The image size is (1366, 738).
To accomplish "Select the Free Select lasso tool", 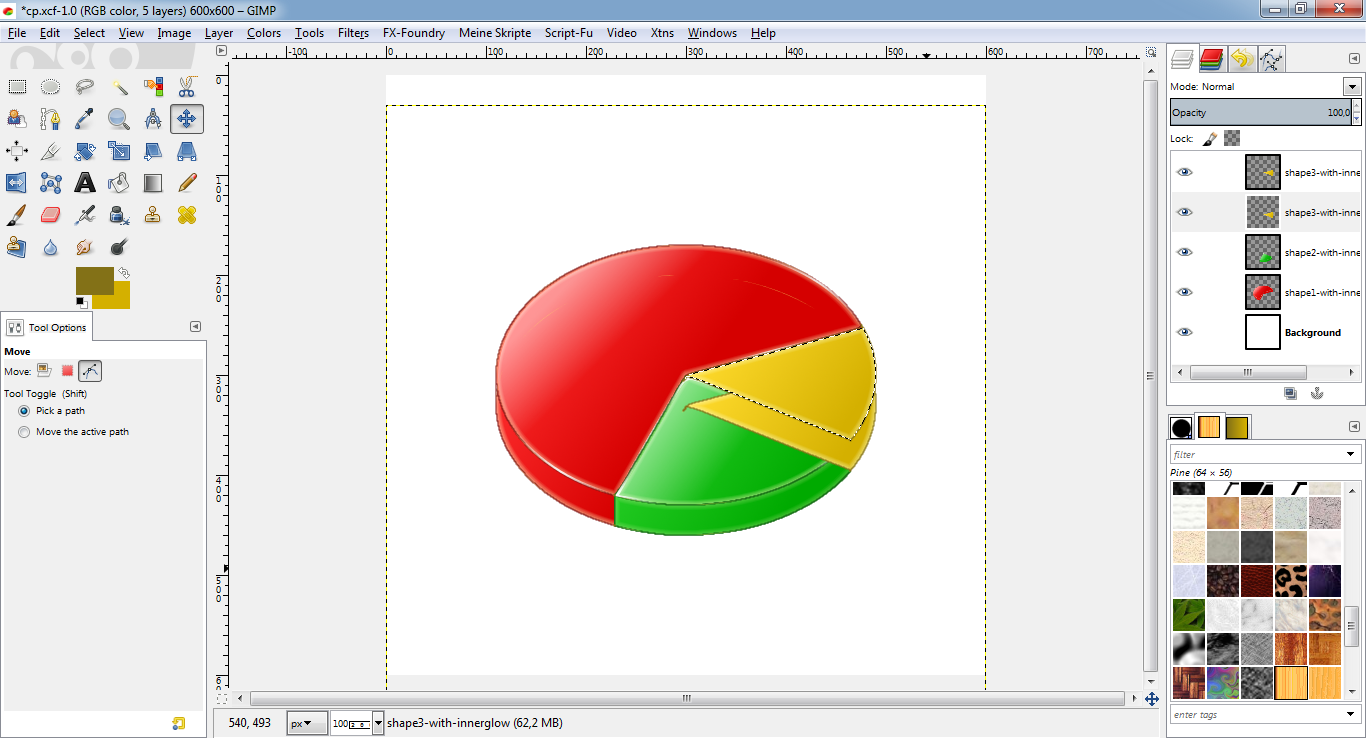I will click(x=85, y=87).
